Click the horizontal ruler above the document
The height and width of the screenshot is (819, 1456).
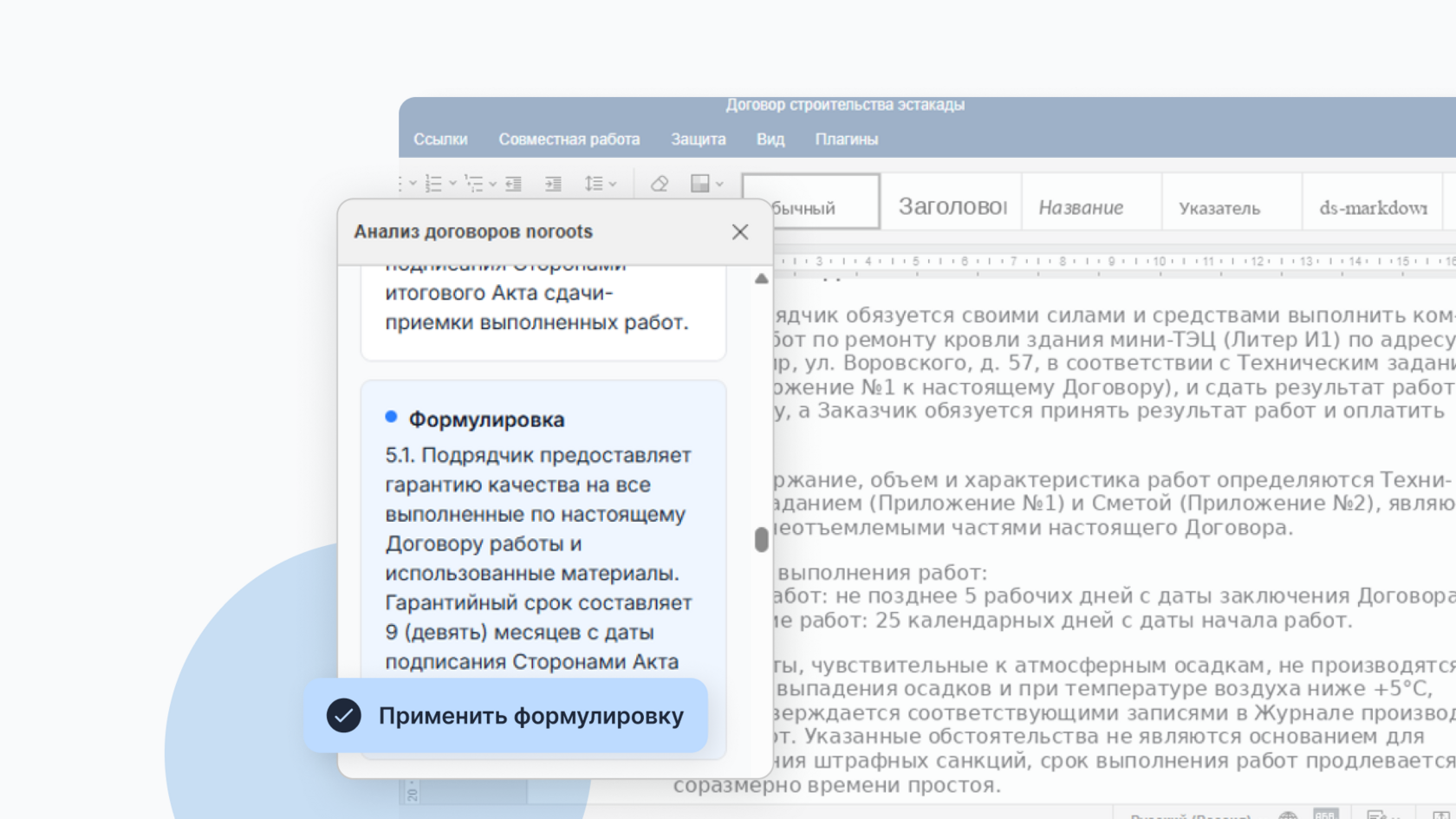click(1114, 261)
